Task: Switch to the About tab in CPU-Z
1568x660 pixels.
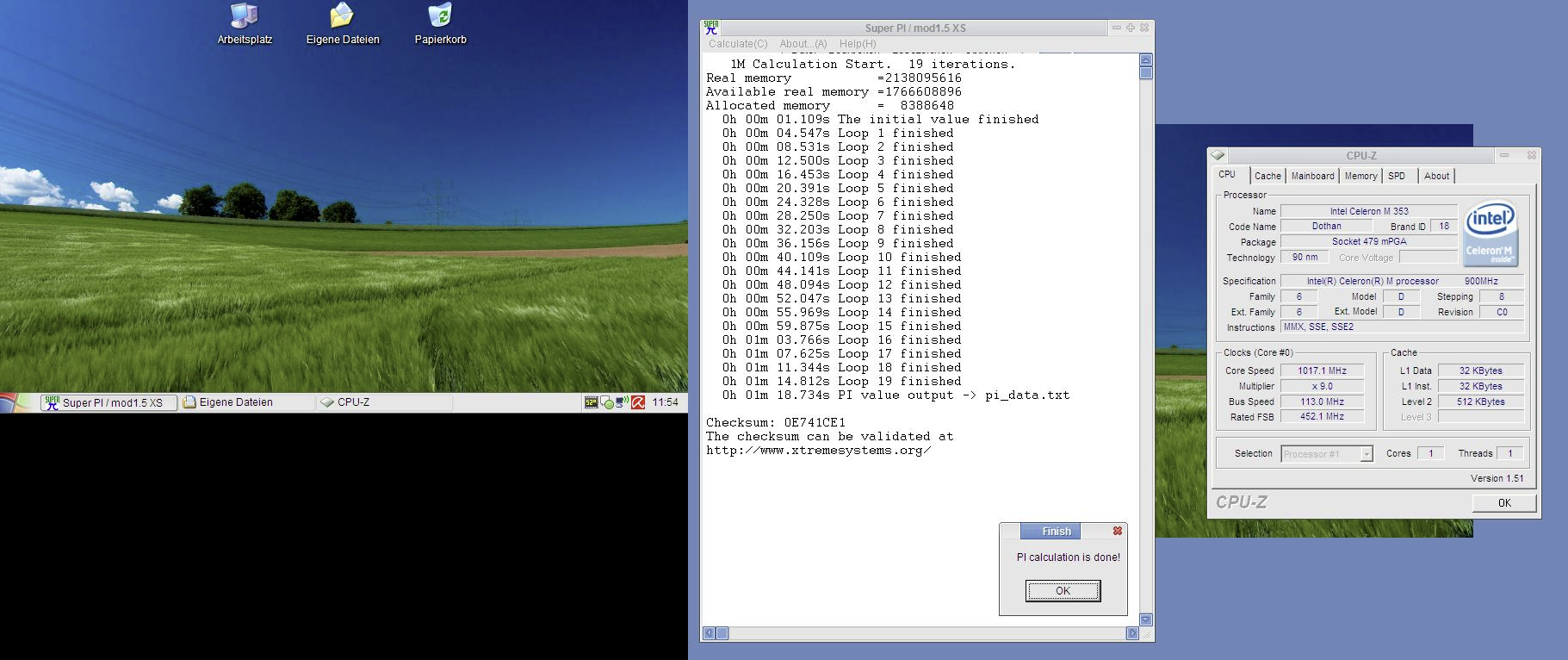Action: 1436,176
